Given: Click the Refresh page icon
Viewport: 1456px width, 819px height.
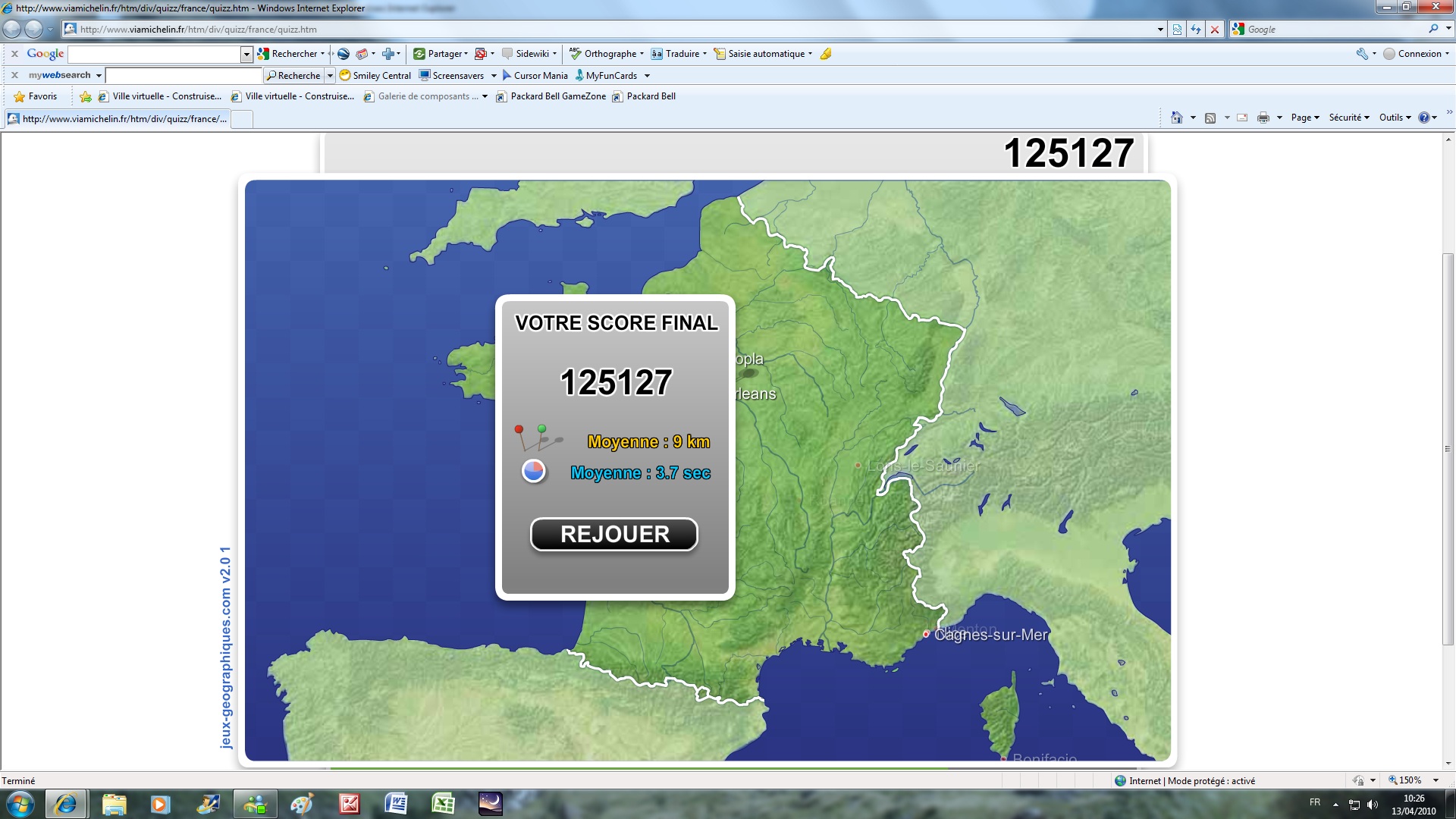Looking at the screenshot, I should (1196, 30).
